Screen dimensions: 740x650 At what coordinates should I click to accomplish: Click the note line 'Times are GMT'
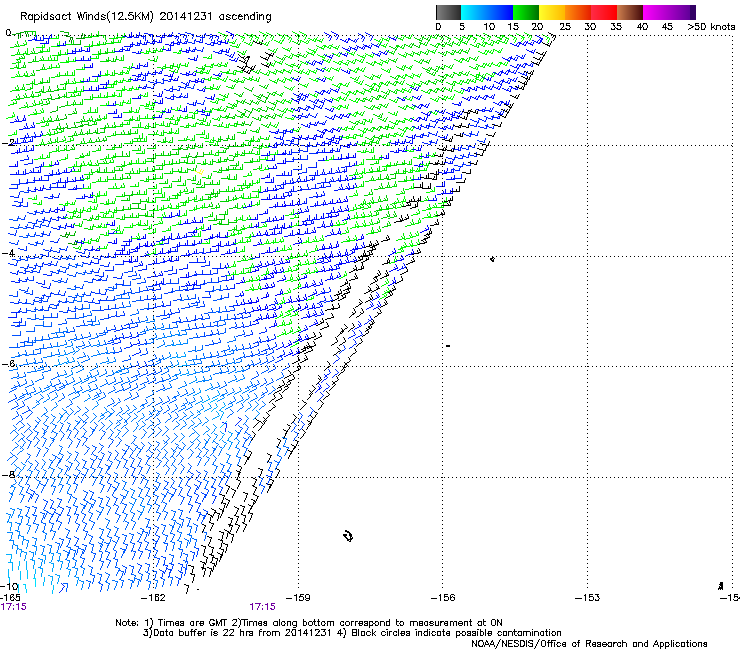[194, 623]
